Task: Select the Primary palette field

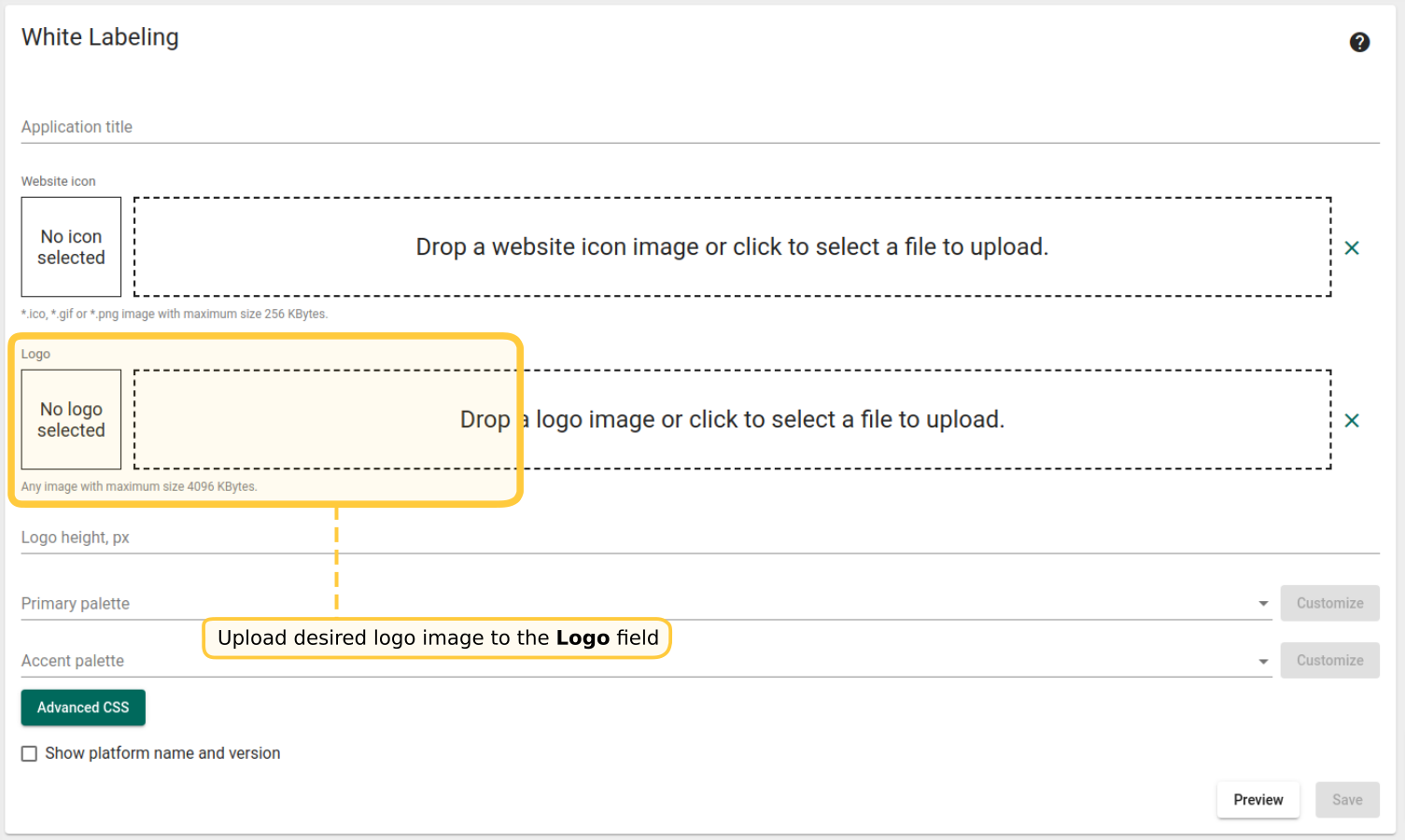Action: (635, 604)
